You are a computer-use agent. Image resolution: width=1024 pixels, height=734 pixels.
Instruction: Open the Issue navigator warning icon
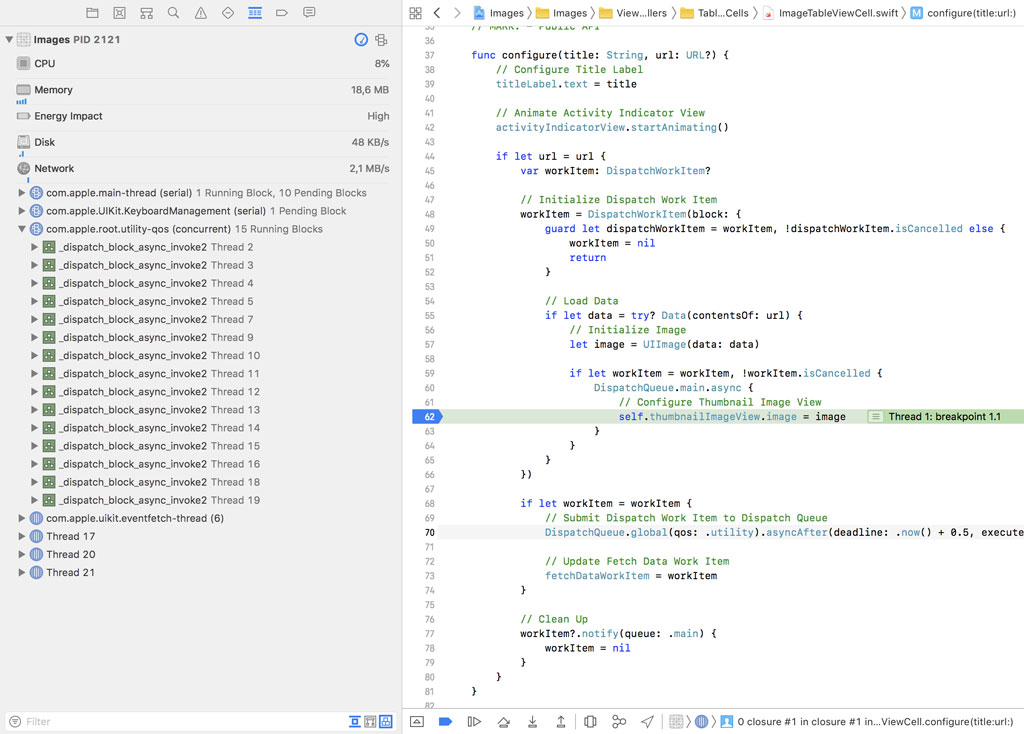[x=200, y=13]
